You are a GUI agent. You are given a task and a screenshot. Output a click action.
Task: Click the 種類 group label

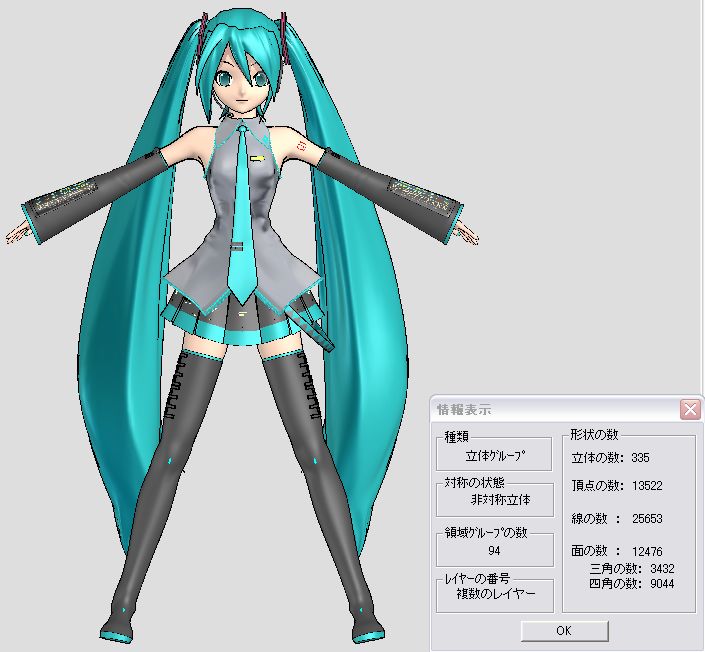457,436
